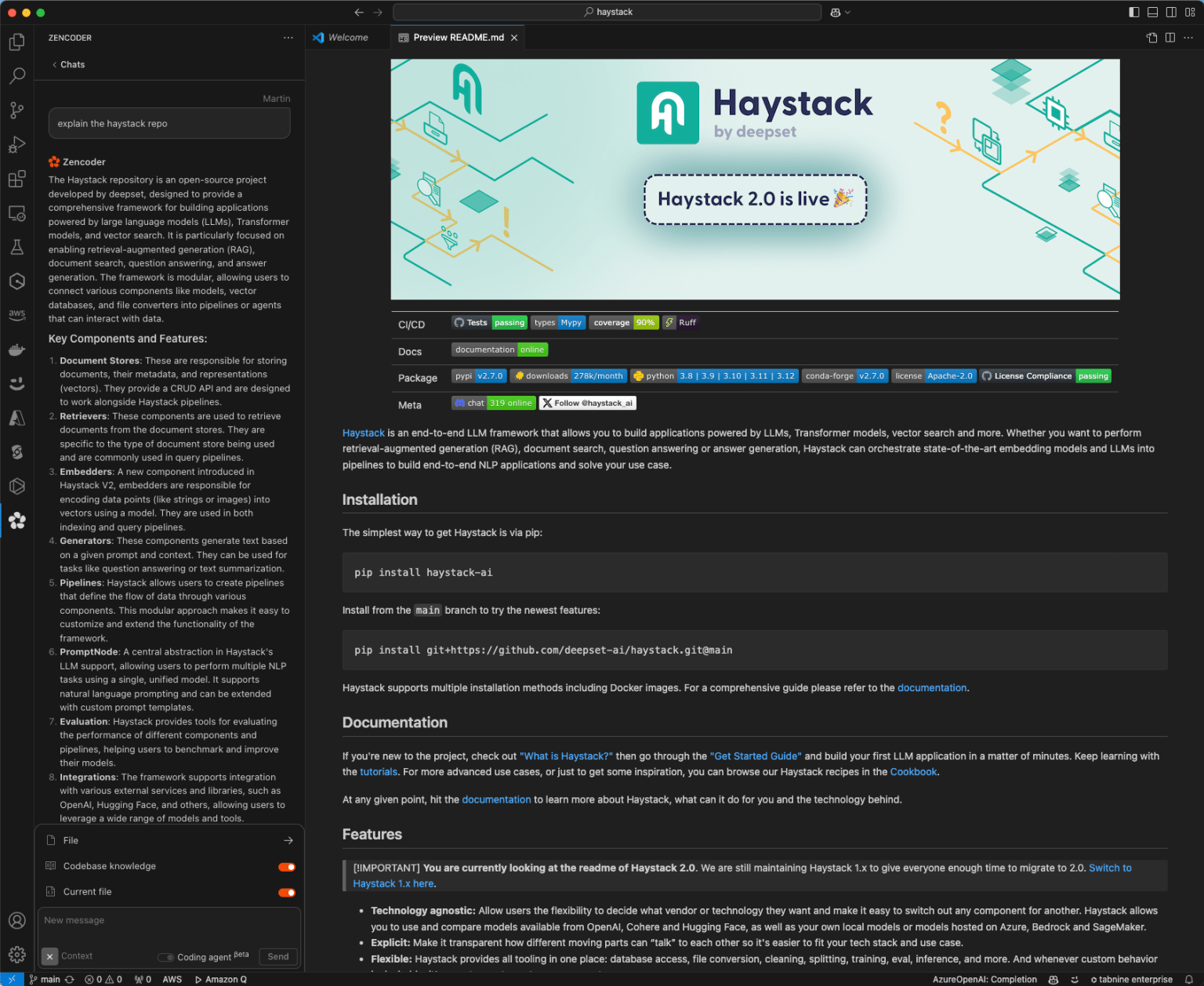Screen dimensions: 1204x986
Task: Open the AWS toolkit panel
Action: [16, 314]
